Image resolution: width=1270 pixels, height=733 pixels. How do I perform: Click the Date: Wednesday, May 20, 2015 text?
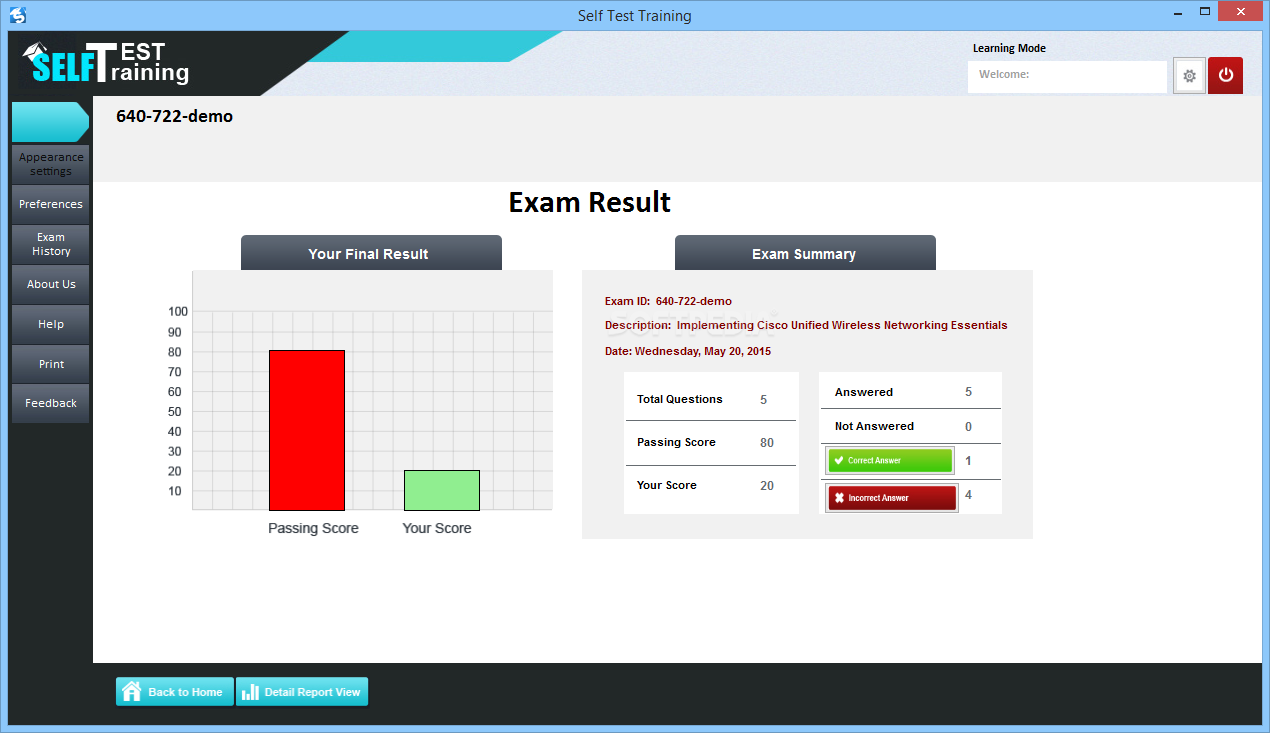(x=688, y=351)
